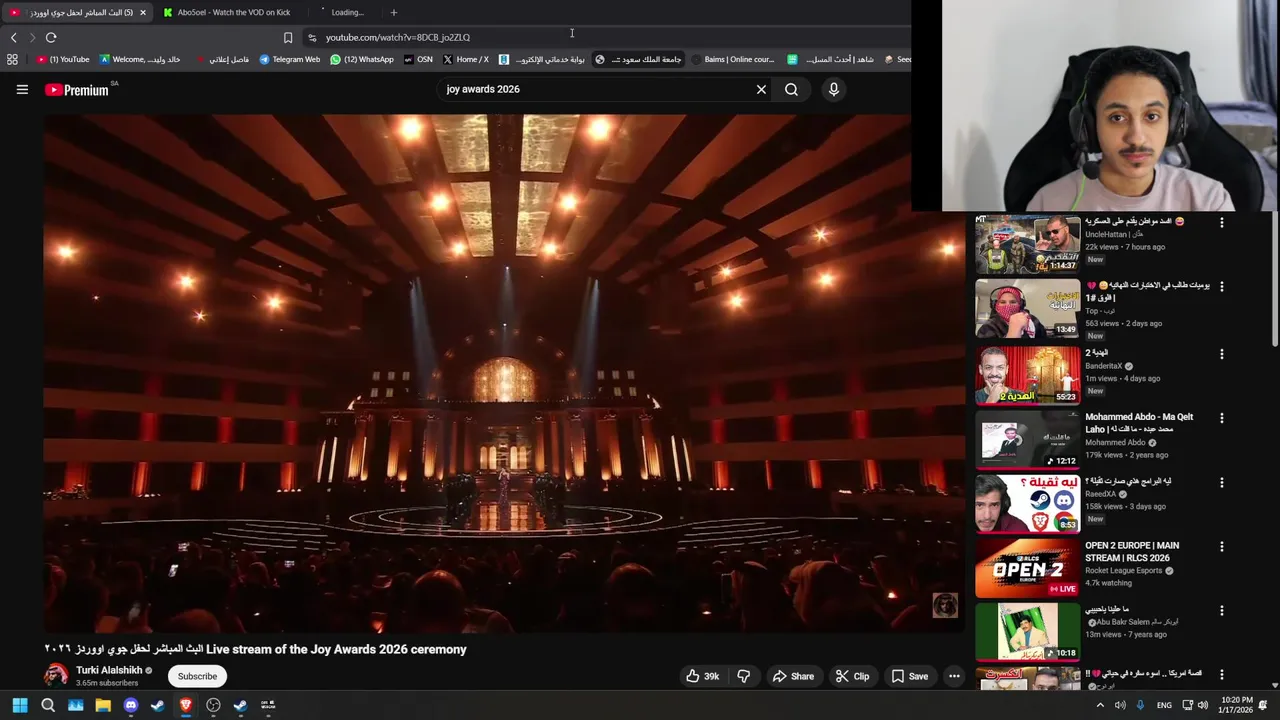
Task: Click the magnifier search button
Action: (x=791, y=89)
